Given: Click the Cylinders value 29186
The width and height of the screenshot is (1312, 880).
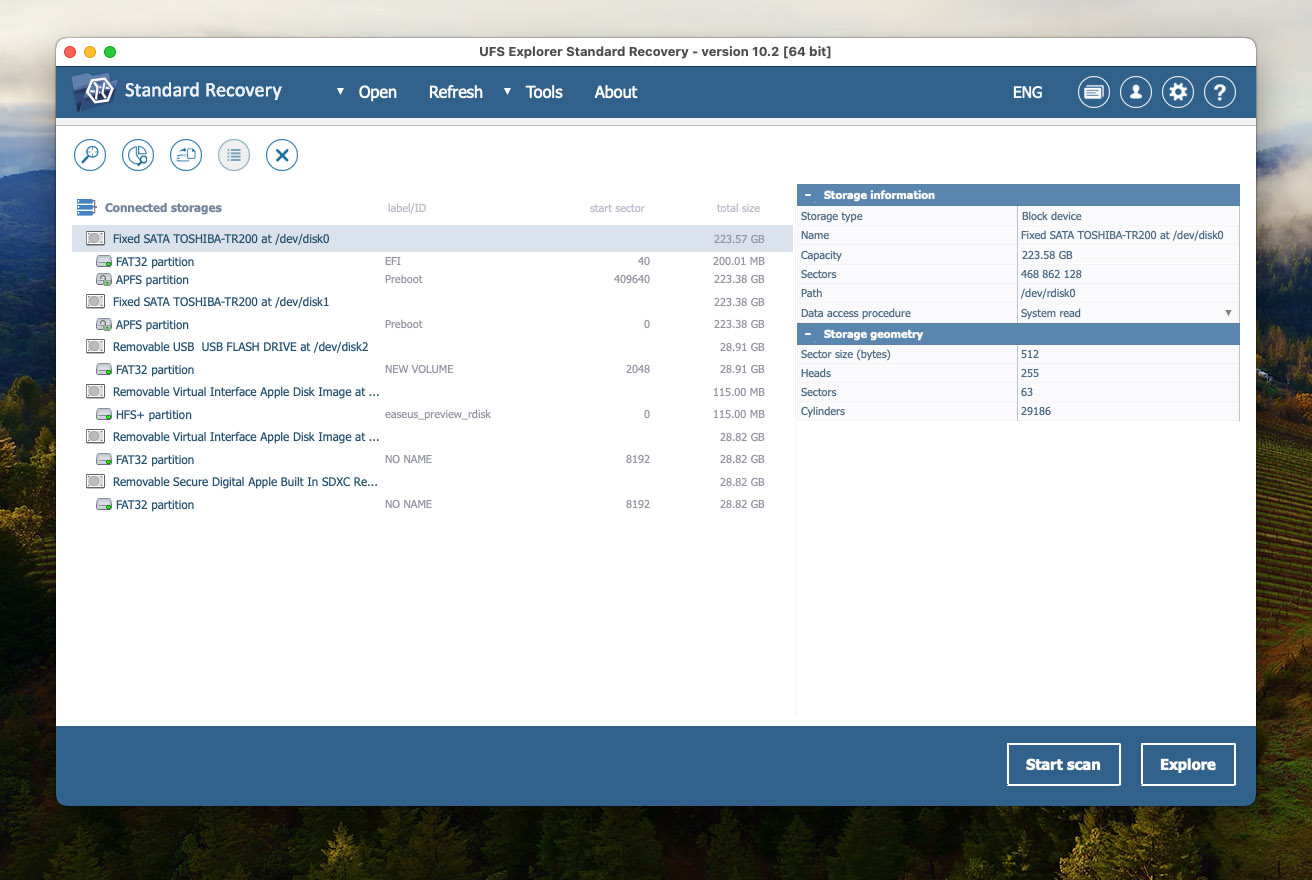Looking at the screenshot, I should (x=1036, y=411).
